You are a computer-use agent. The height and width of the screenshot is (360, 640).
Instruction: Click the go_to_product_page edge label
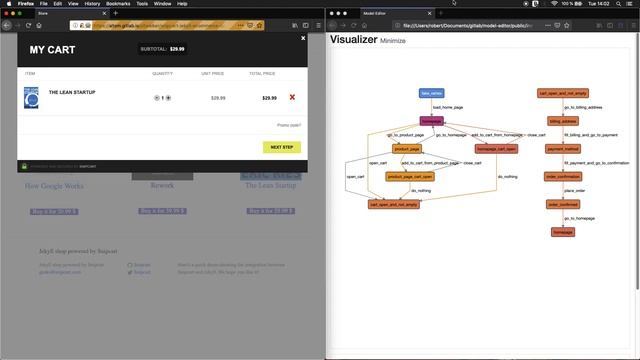pos(405,135)
